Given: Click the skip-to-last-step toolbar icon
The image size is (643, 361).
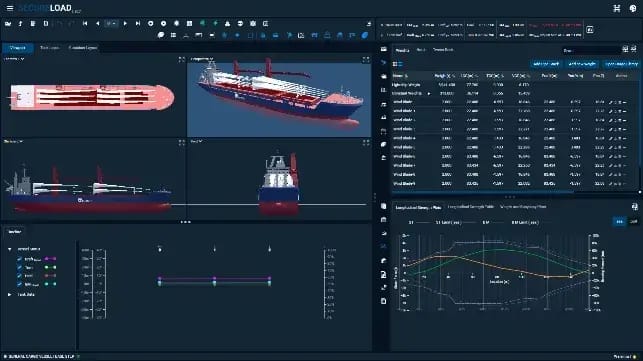Looking at the screenshot, I should [138, 24].
